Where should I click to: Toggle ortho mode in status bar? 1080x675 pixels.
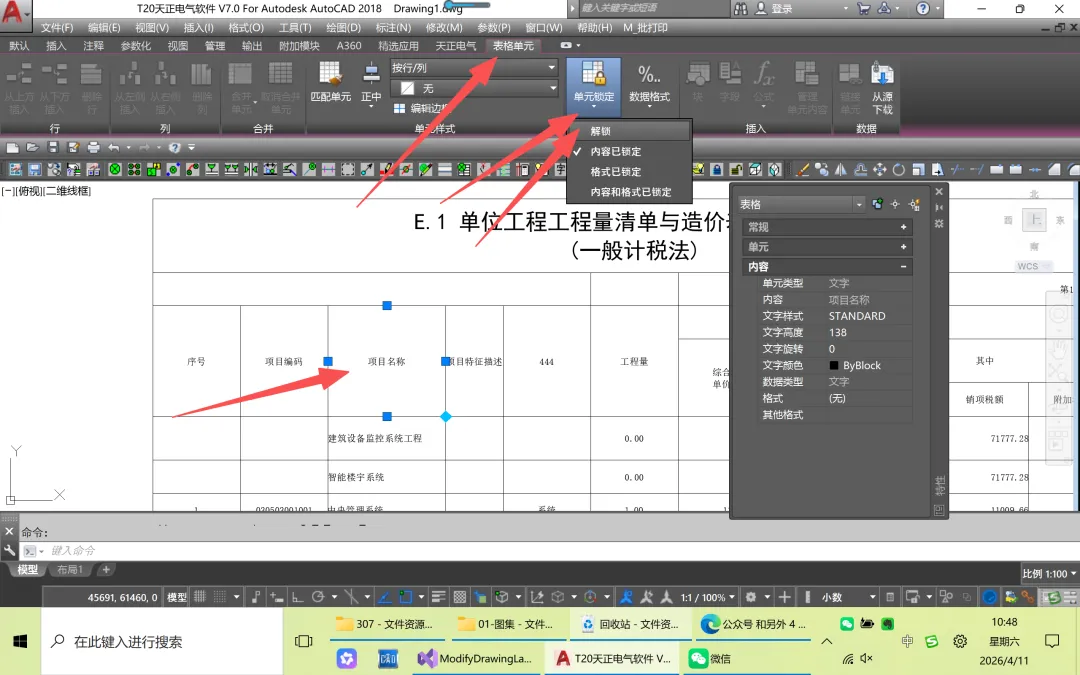298,597
